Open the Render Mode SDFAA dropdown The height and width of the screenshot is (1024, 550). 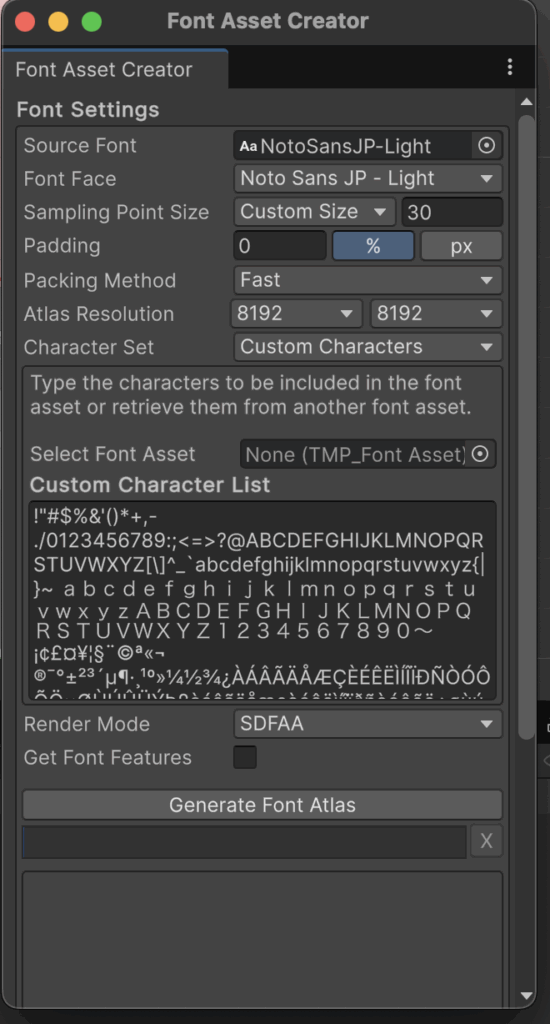pyautogui.click(x=368, y=724)
